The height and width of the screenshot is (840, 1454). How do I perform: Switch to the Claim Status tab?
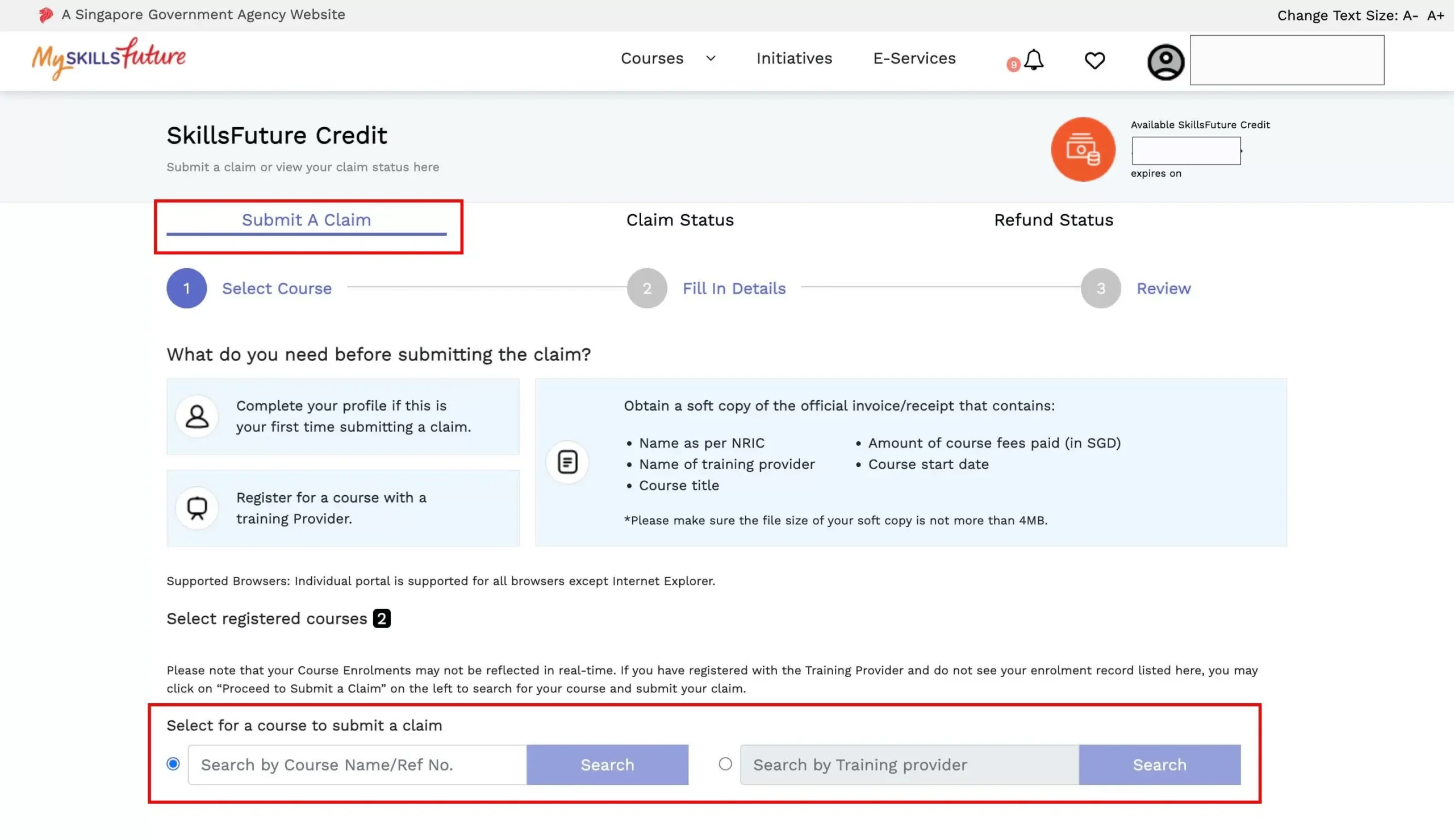tap(680, 220)
